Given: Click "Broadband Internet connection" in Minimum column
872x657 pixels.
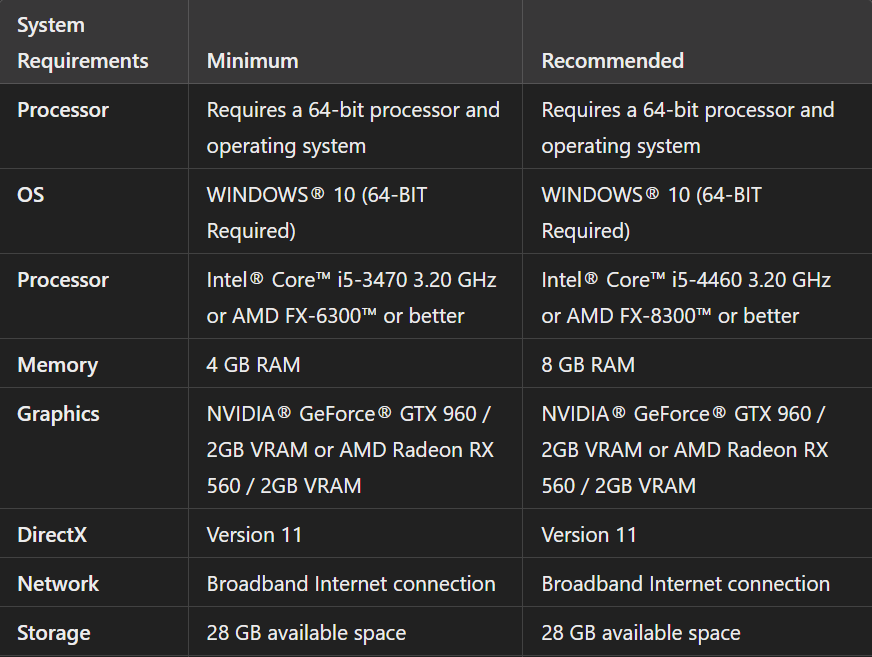Looking at the screenshot, I should [351, 584].
